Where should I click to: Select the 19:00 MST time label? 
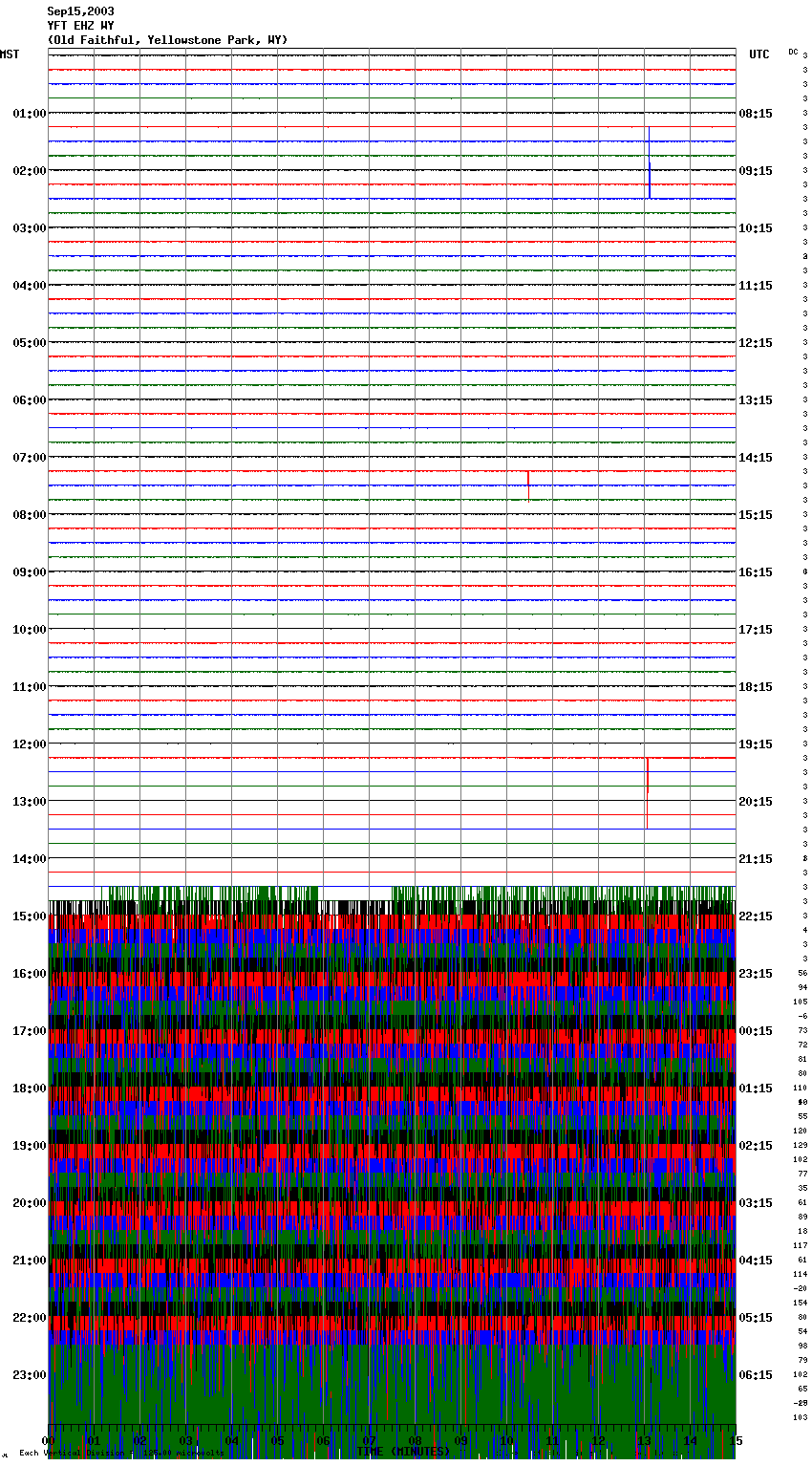(30, 1146)
